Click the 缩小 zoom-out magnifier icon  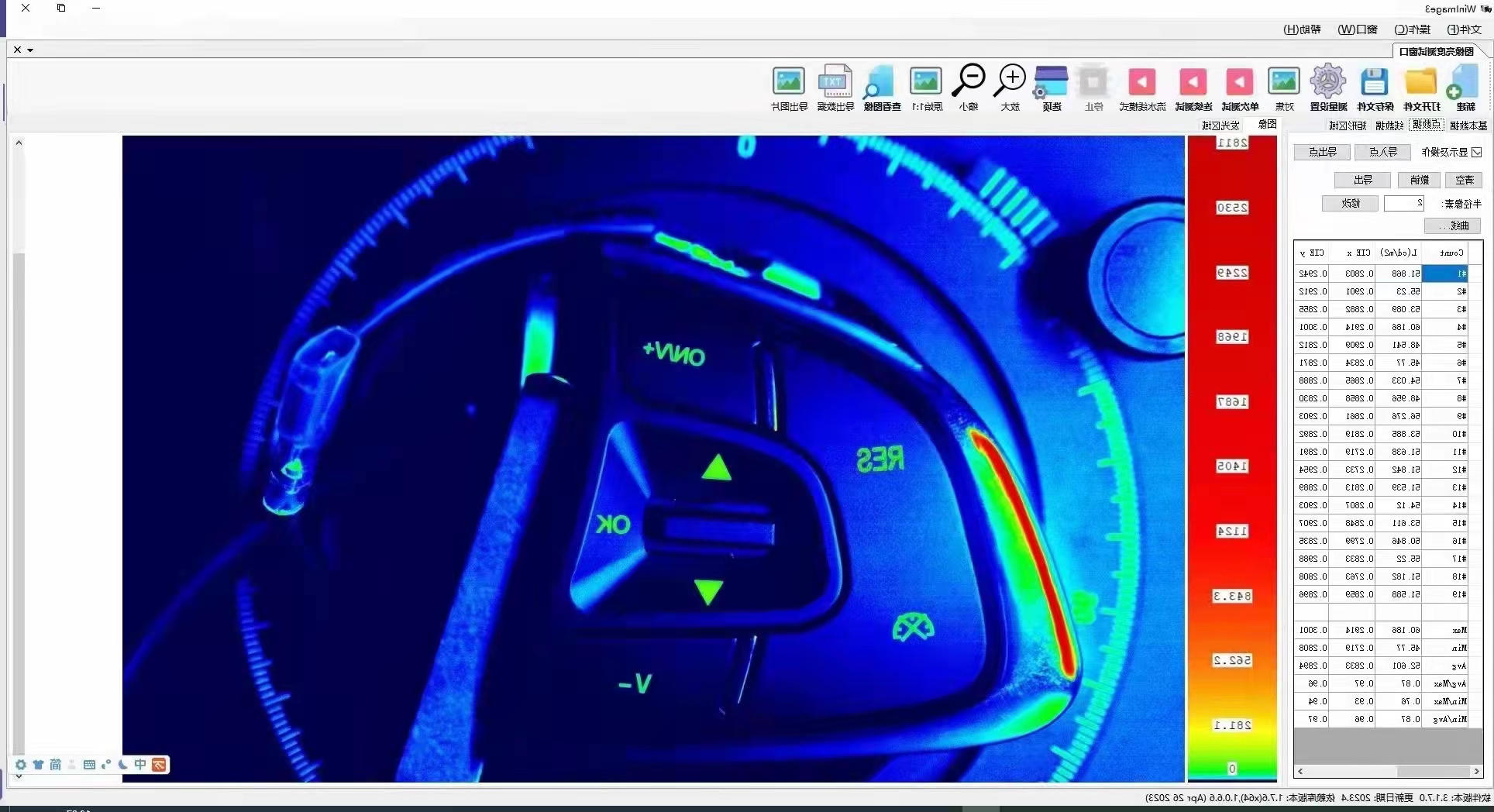click(969, 81)
